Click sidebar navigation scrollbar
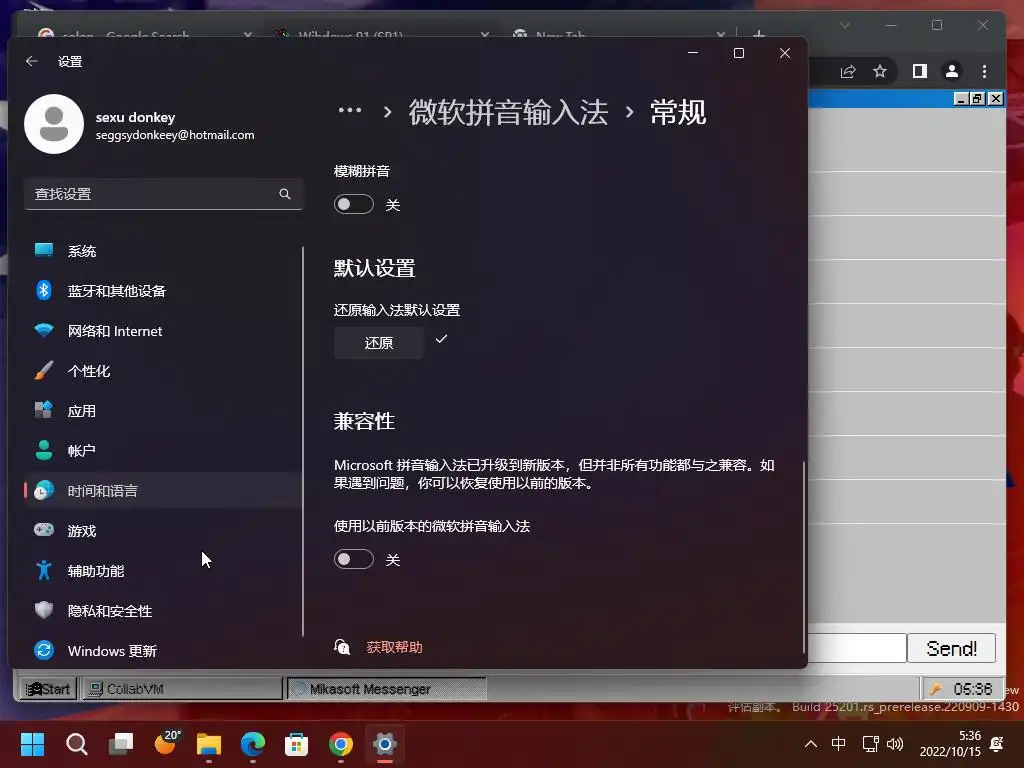1024x768 pixels. tap(303, 441)
